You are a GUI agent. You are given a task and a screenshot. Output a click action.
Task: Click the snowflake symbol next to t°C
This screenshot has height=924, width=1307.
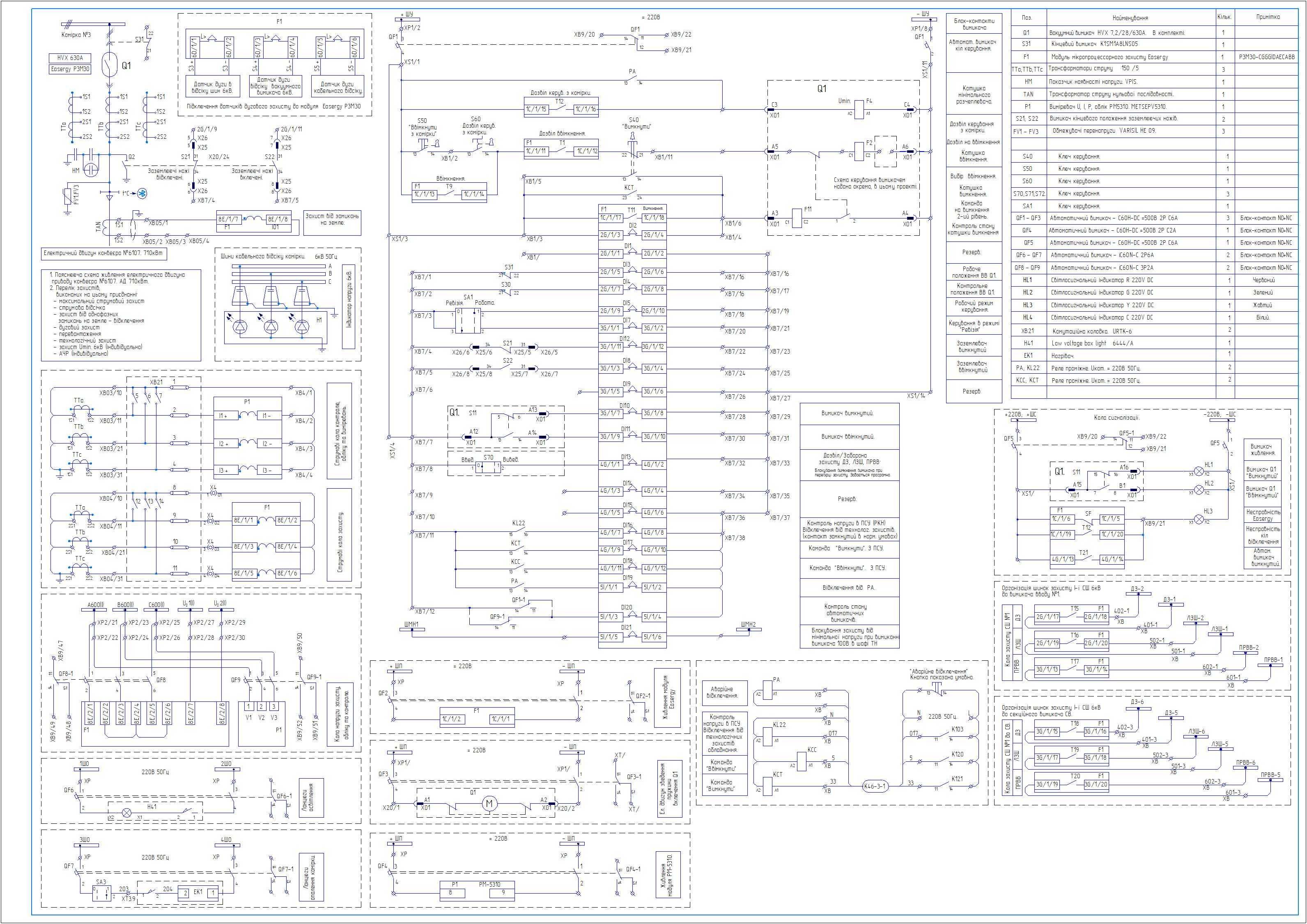pyautogui.click(x=142, y=193)
